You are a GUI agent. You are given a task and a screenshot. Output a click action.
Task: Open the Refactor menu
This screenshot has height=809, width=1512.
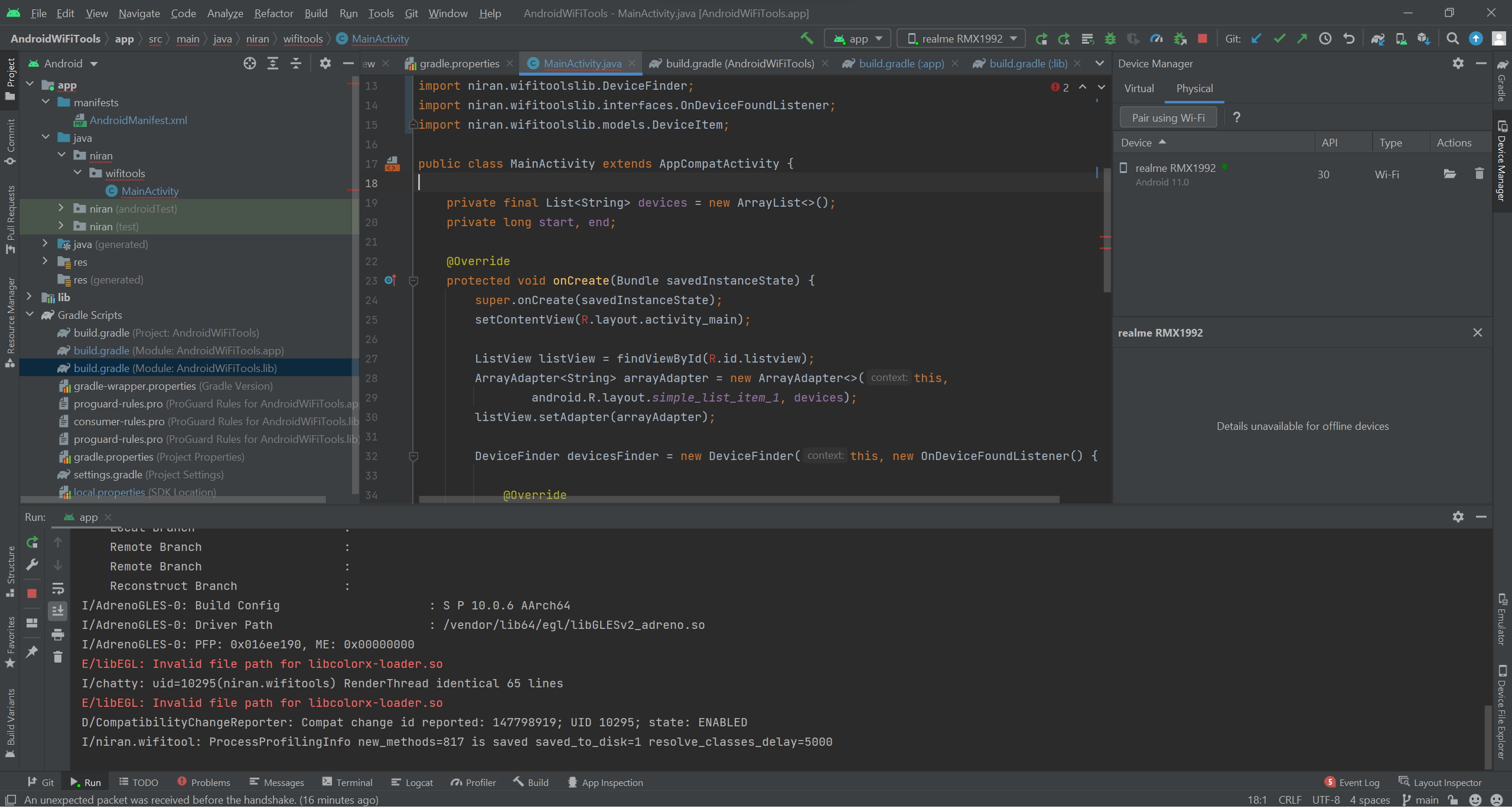click(273, 13)
